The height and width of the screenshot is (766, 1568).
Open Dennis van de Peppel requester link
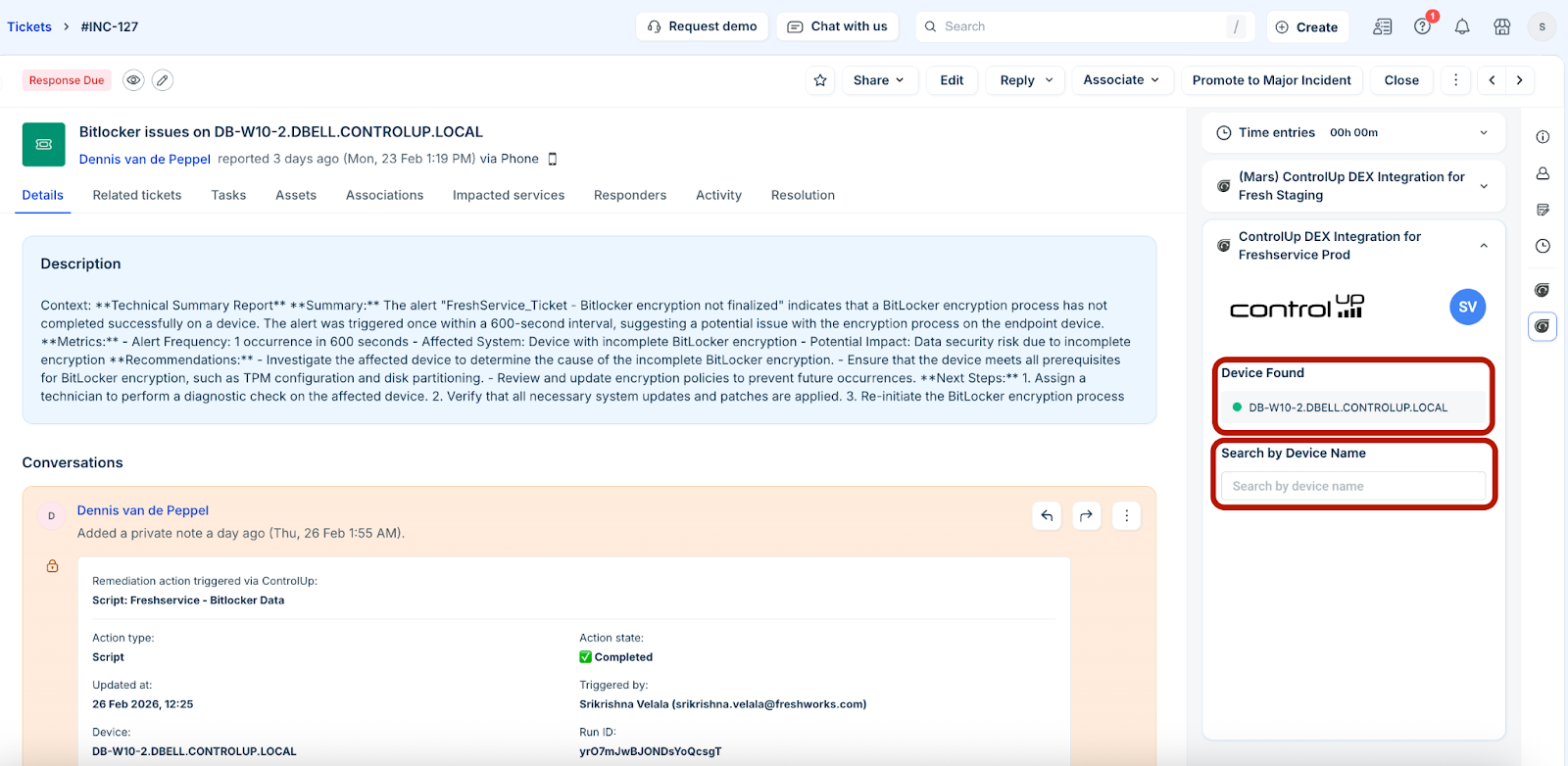145,159
